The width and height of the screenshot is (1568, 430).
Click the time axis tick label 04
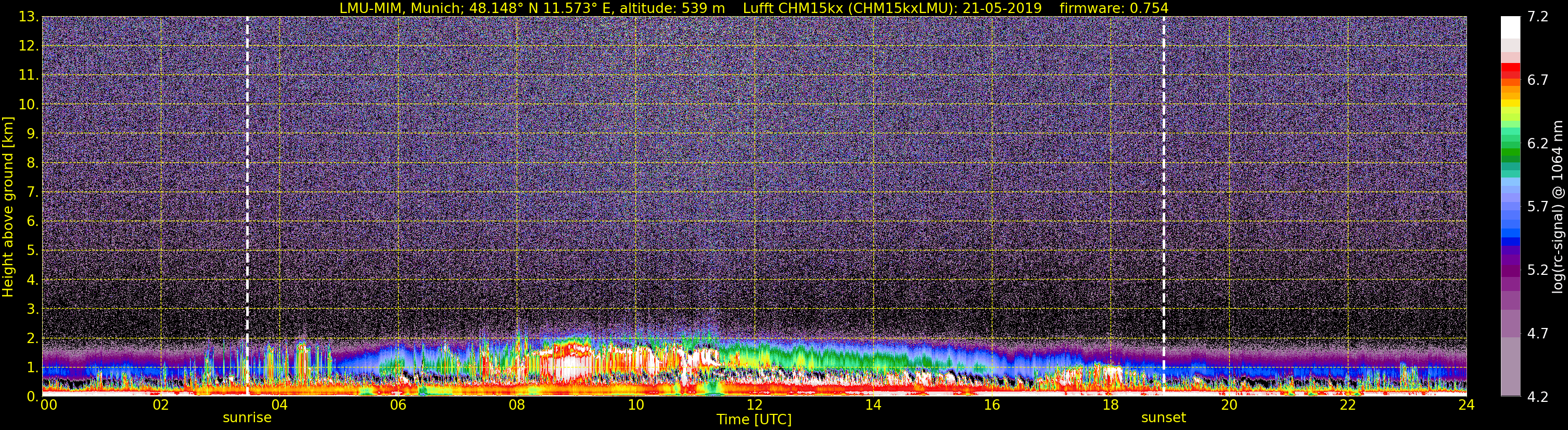coord(279,405)
